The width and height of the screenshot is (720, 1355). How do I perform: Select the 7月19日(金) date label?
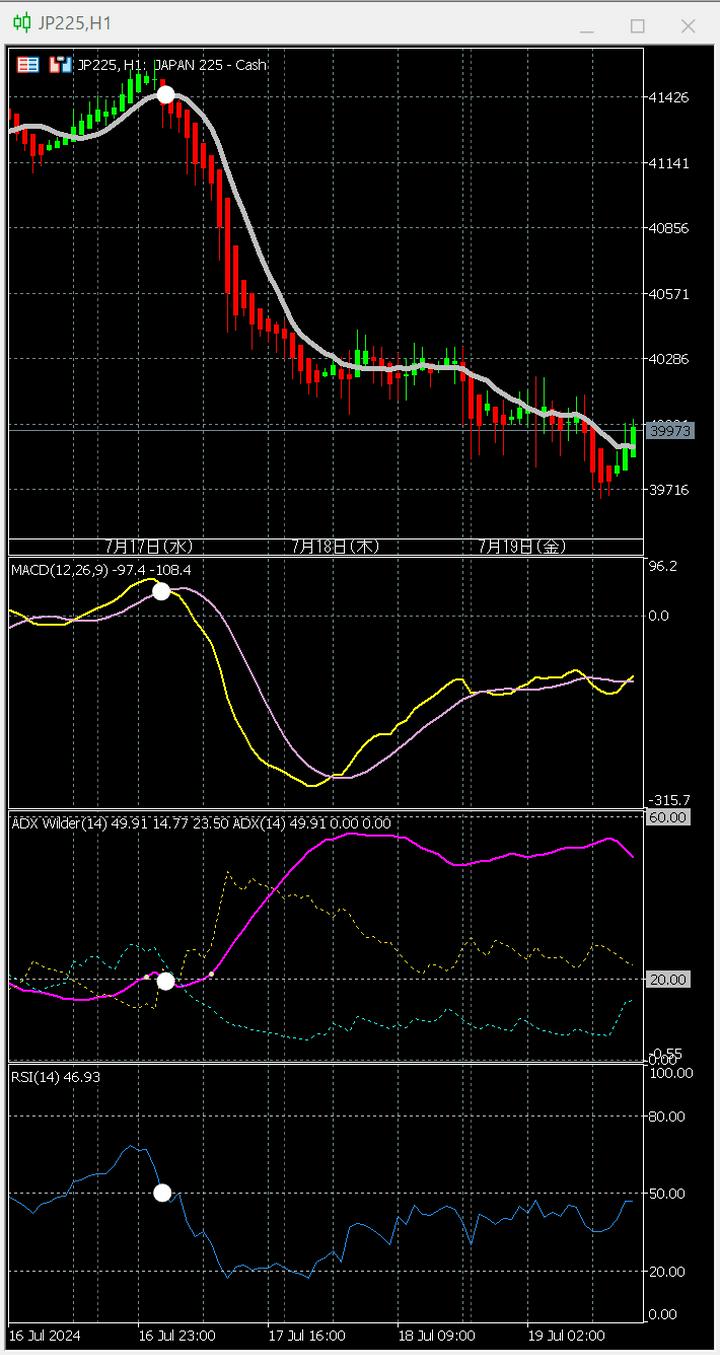[x=522, y=546]
